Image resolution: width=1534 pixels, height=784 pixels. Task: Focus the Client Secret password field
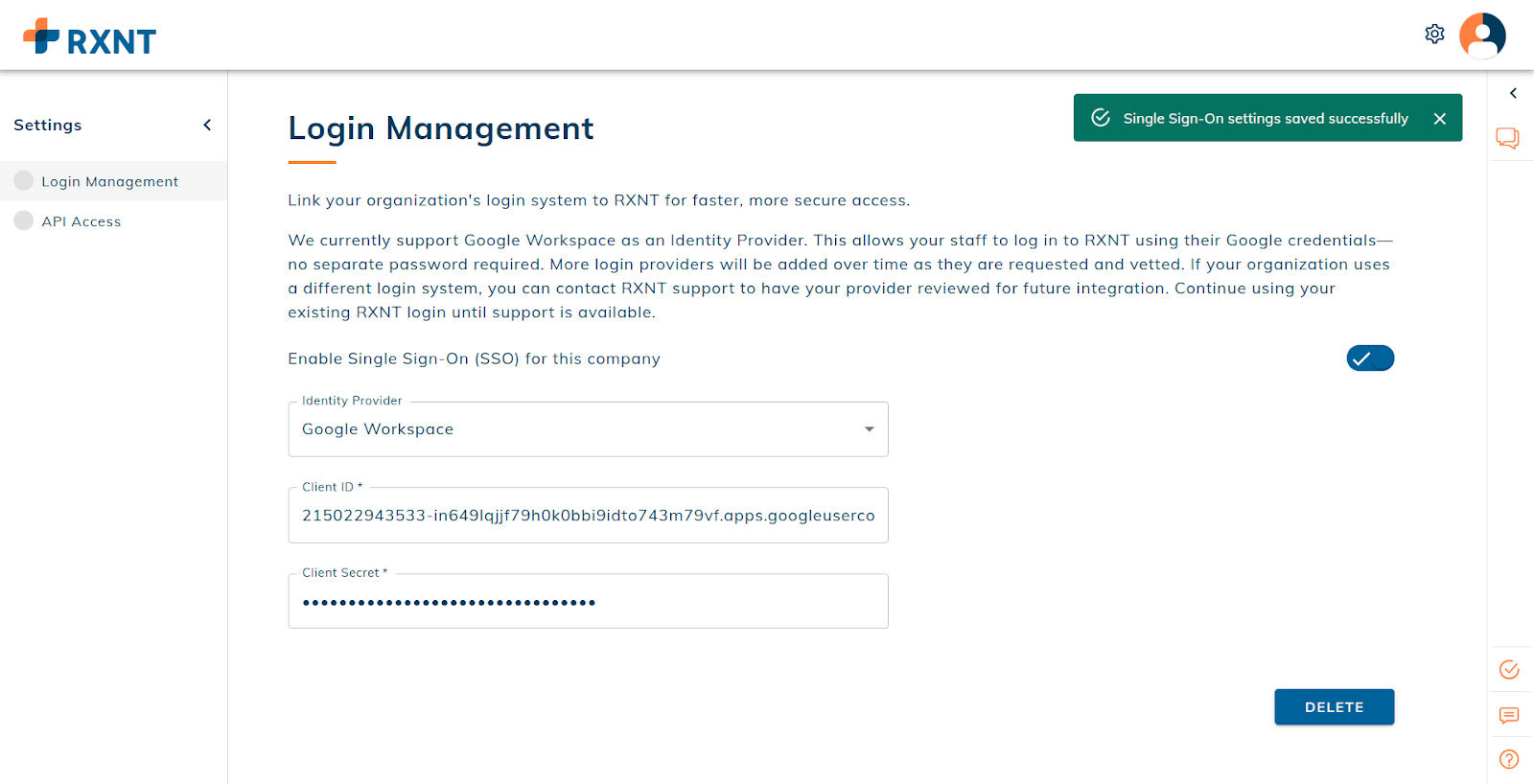588,602
